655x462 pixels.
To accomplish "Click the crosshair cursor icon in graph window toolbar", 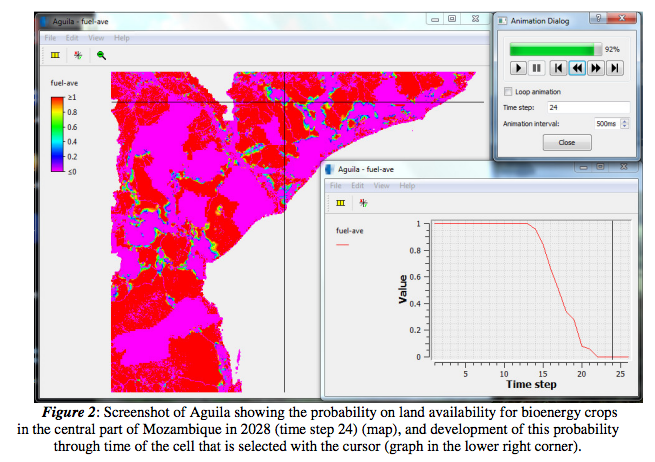I will point(363,203).
